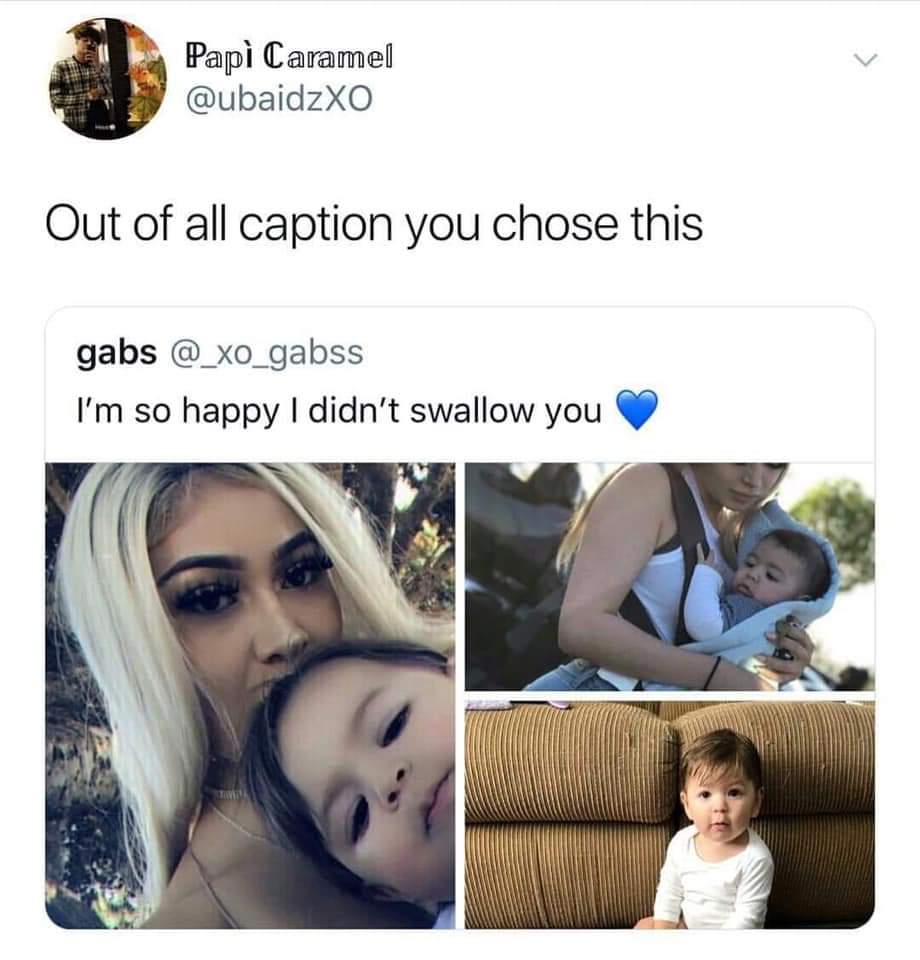Click the baby's face in the selfie photo
The image size is (920, 960).
click(x=367, y=765)
